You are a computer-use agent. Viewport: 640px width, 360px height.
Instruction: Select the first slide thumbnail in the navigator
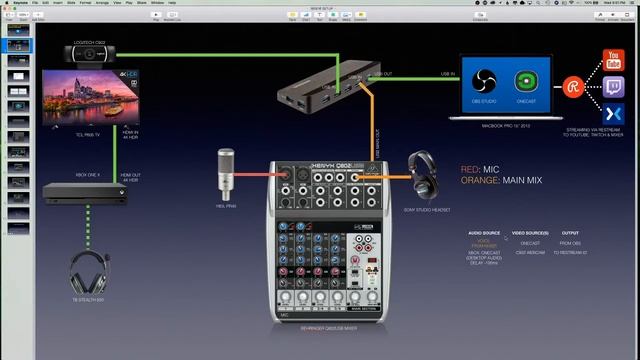18,30
